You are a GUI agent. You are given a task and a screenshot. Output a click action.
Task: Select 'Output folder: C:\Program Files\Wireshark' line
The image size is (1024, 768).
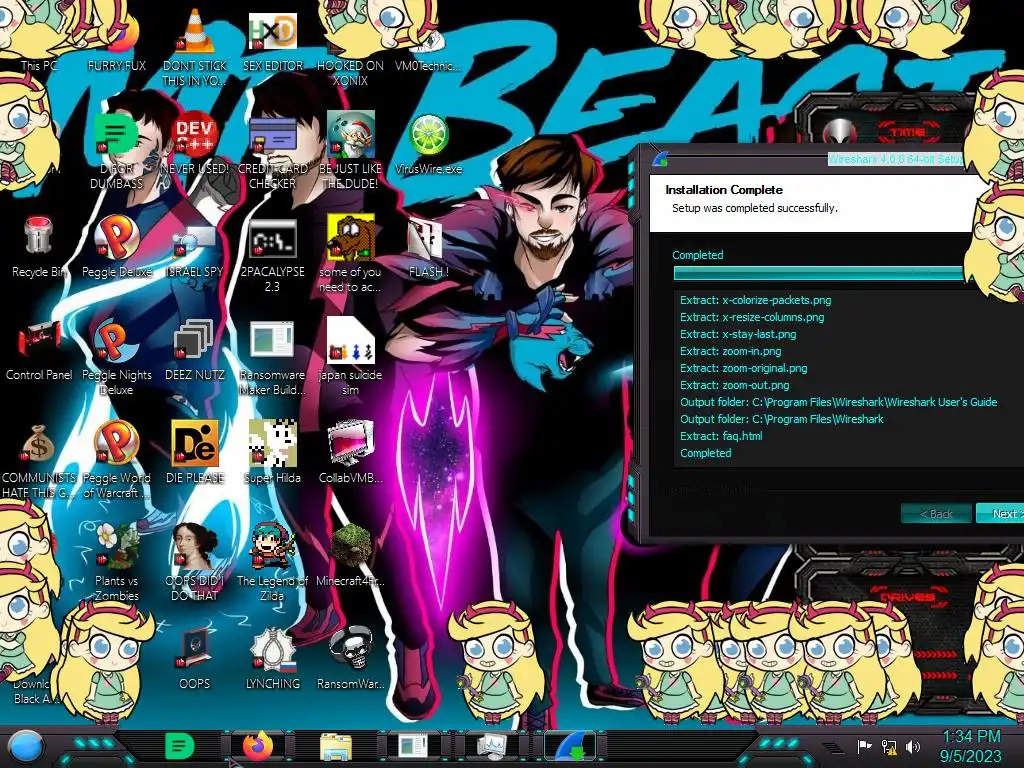(782, 419)
